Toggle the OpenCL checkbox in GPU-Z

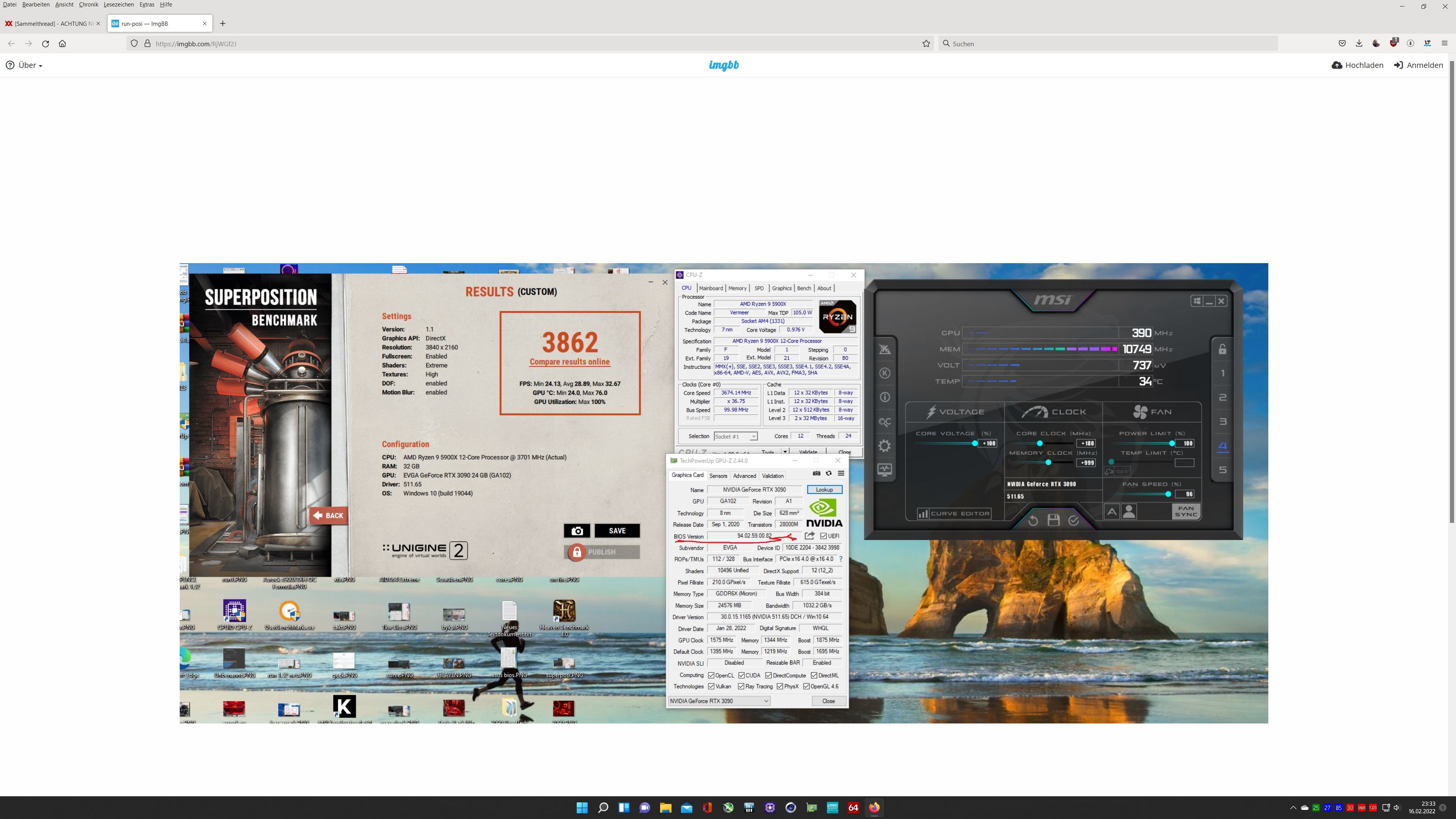(x=711, y=675)
